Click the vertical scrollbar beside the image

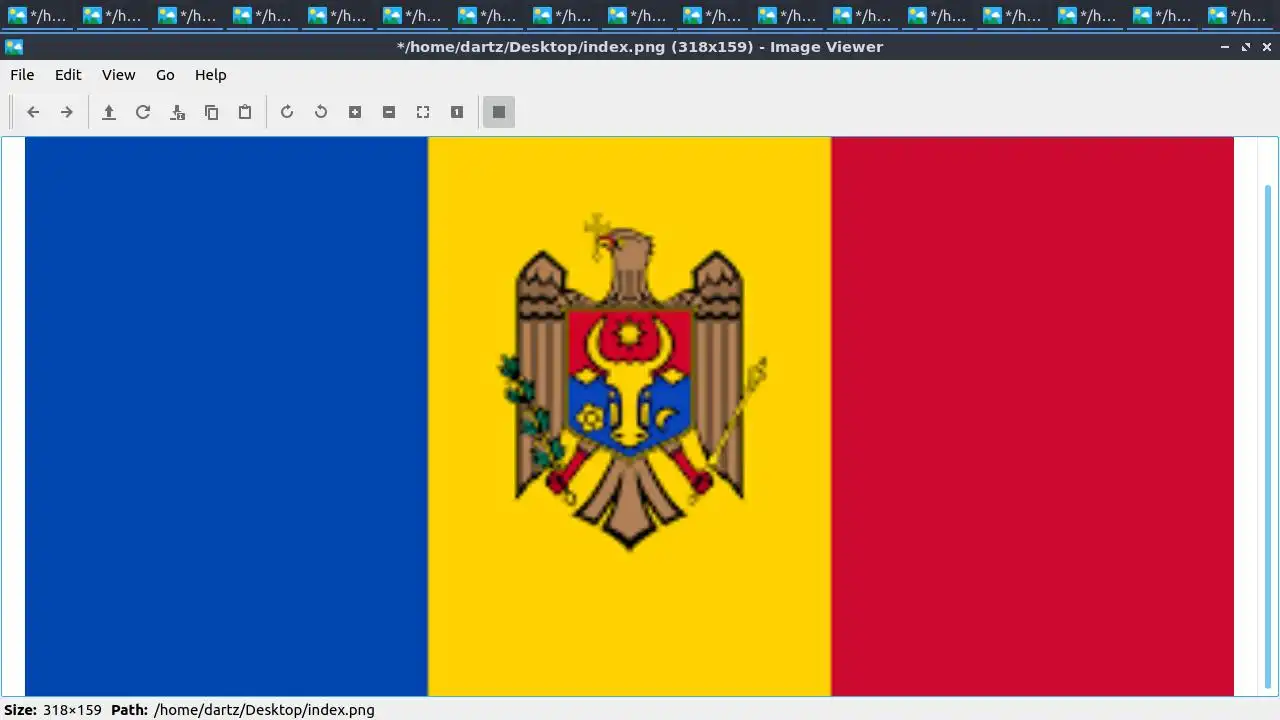(1269, 437)
